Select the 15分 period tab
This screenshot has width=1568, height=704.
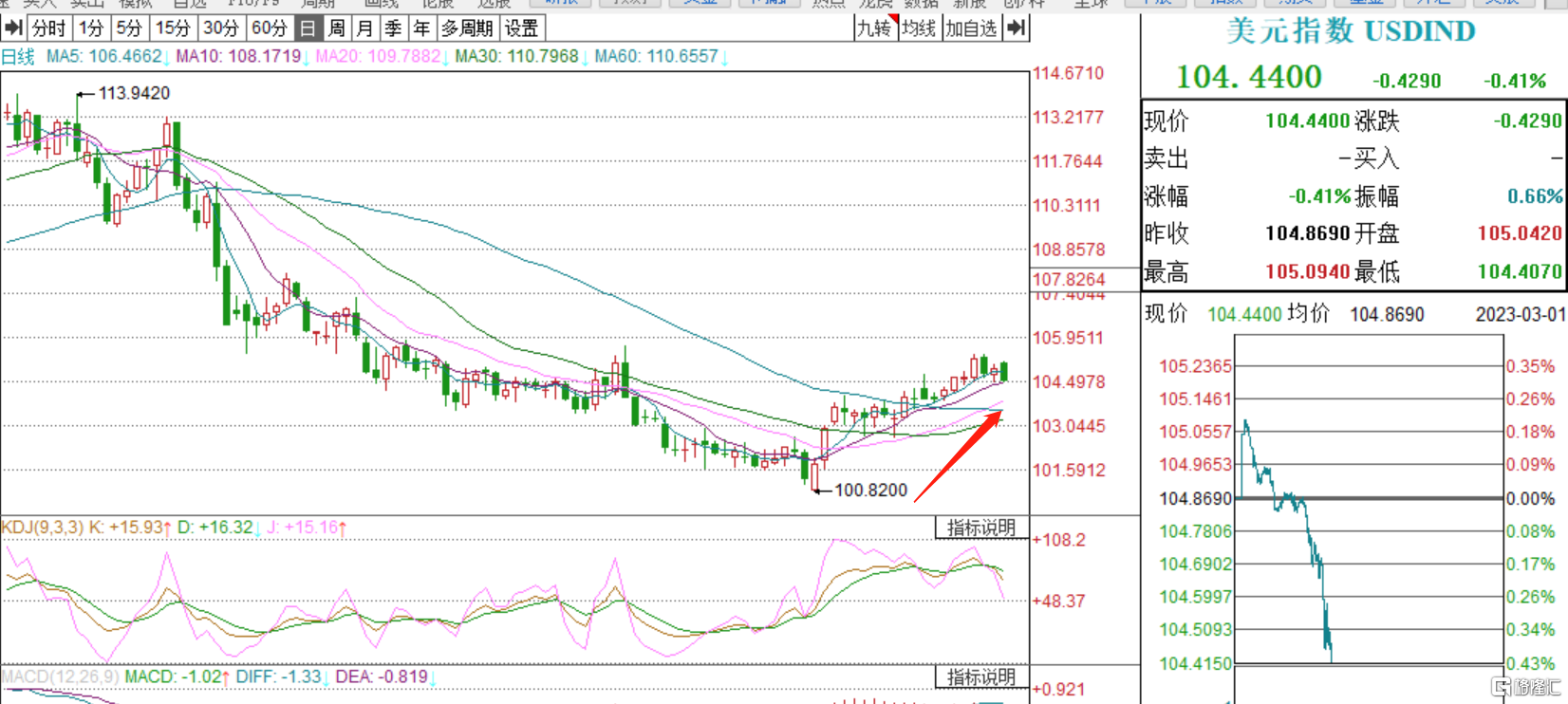click(x=173, y=28)
